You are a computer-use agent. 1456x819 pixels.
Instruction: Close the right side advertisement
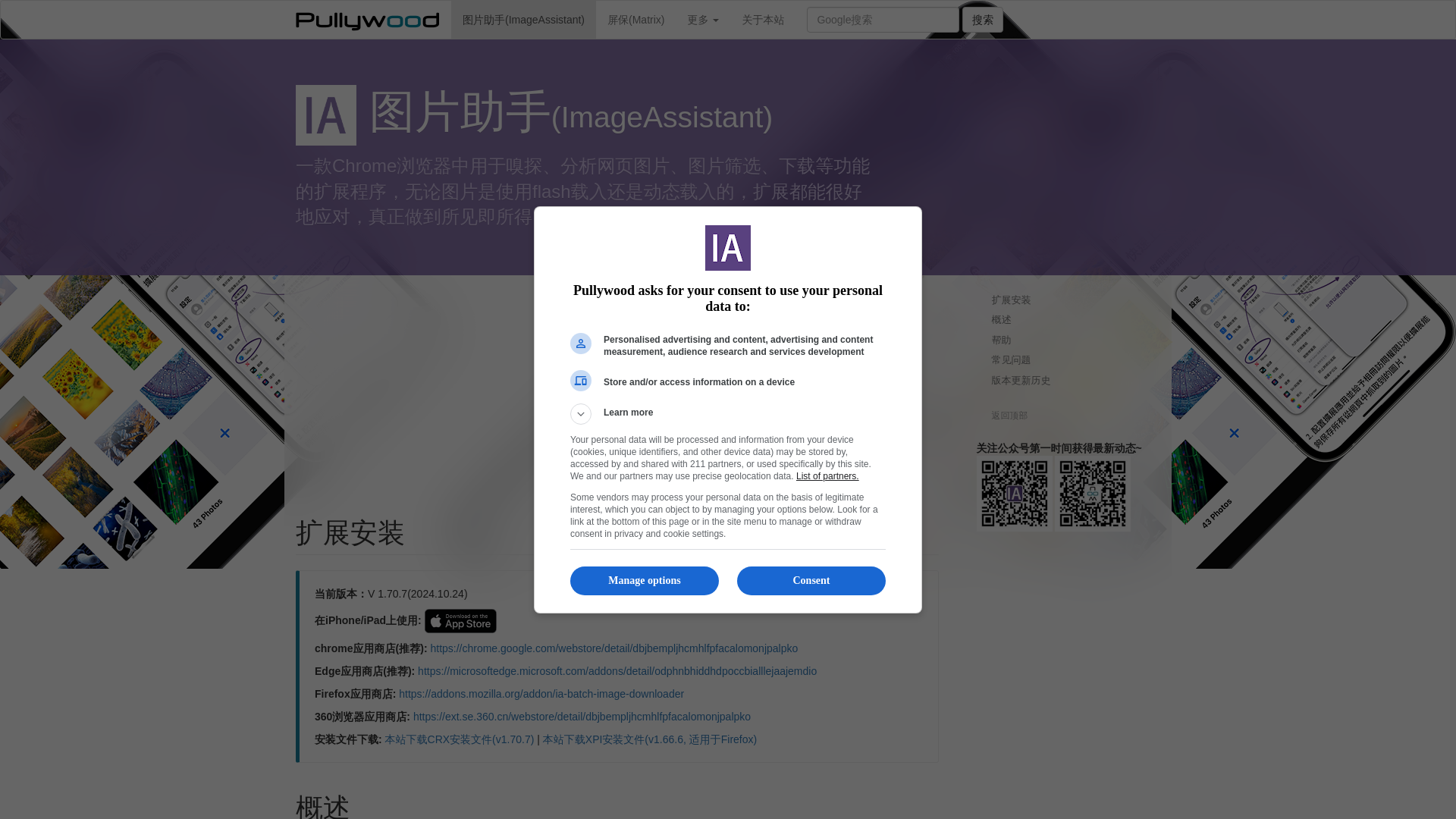point(1234,433)
